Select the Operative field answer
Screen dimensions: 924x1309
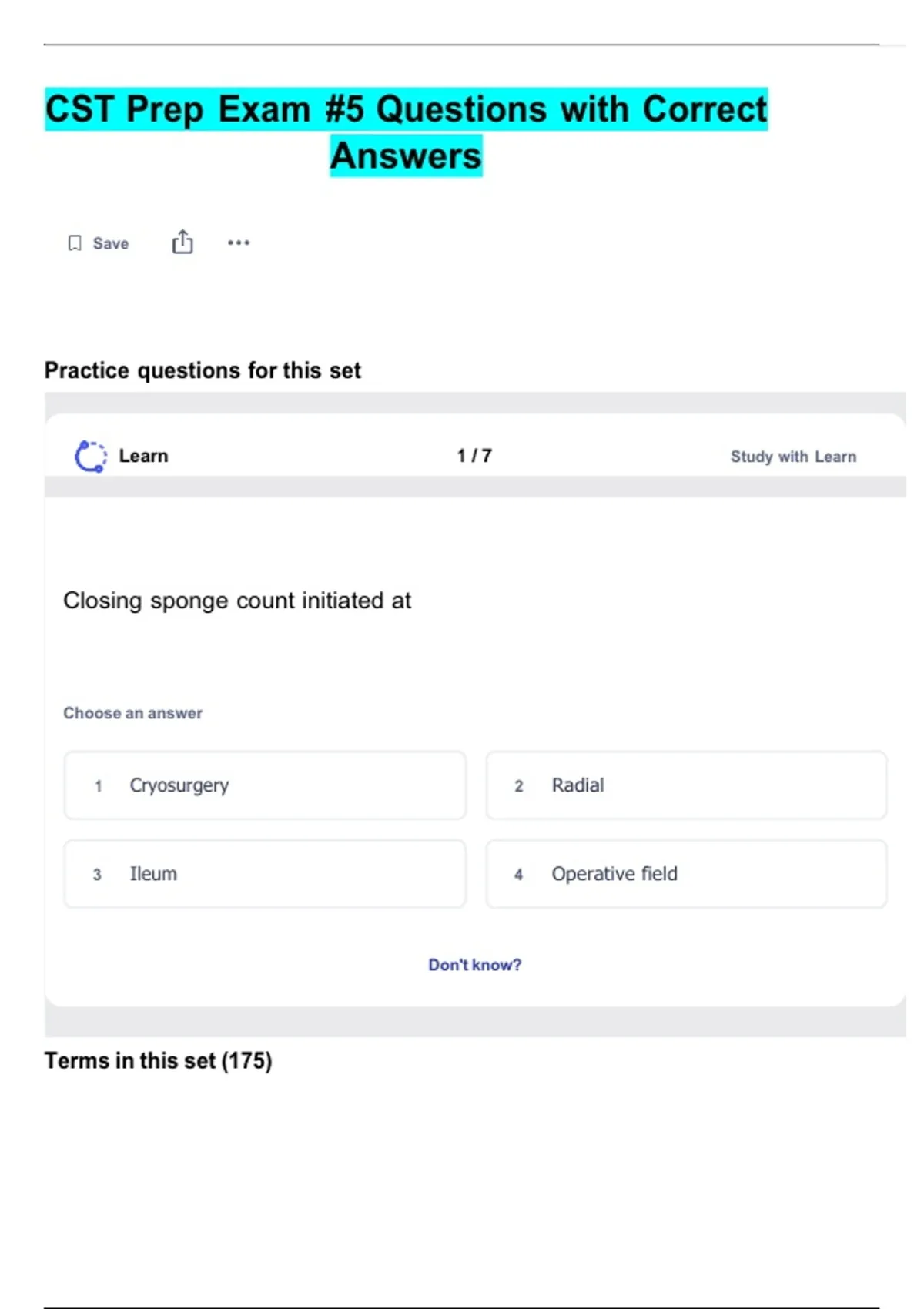point(686,874)
